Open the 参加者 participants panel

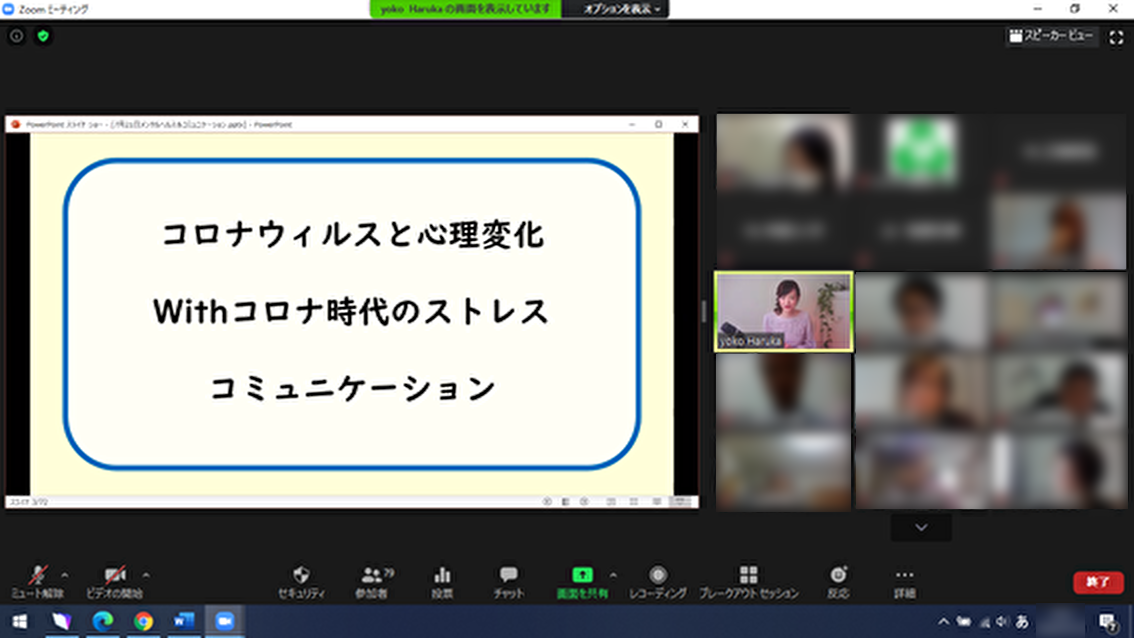point(372,581)
